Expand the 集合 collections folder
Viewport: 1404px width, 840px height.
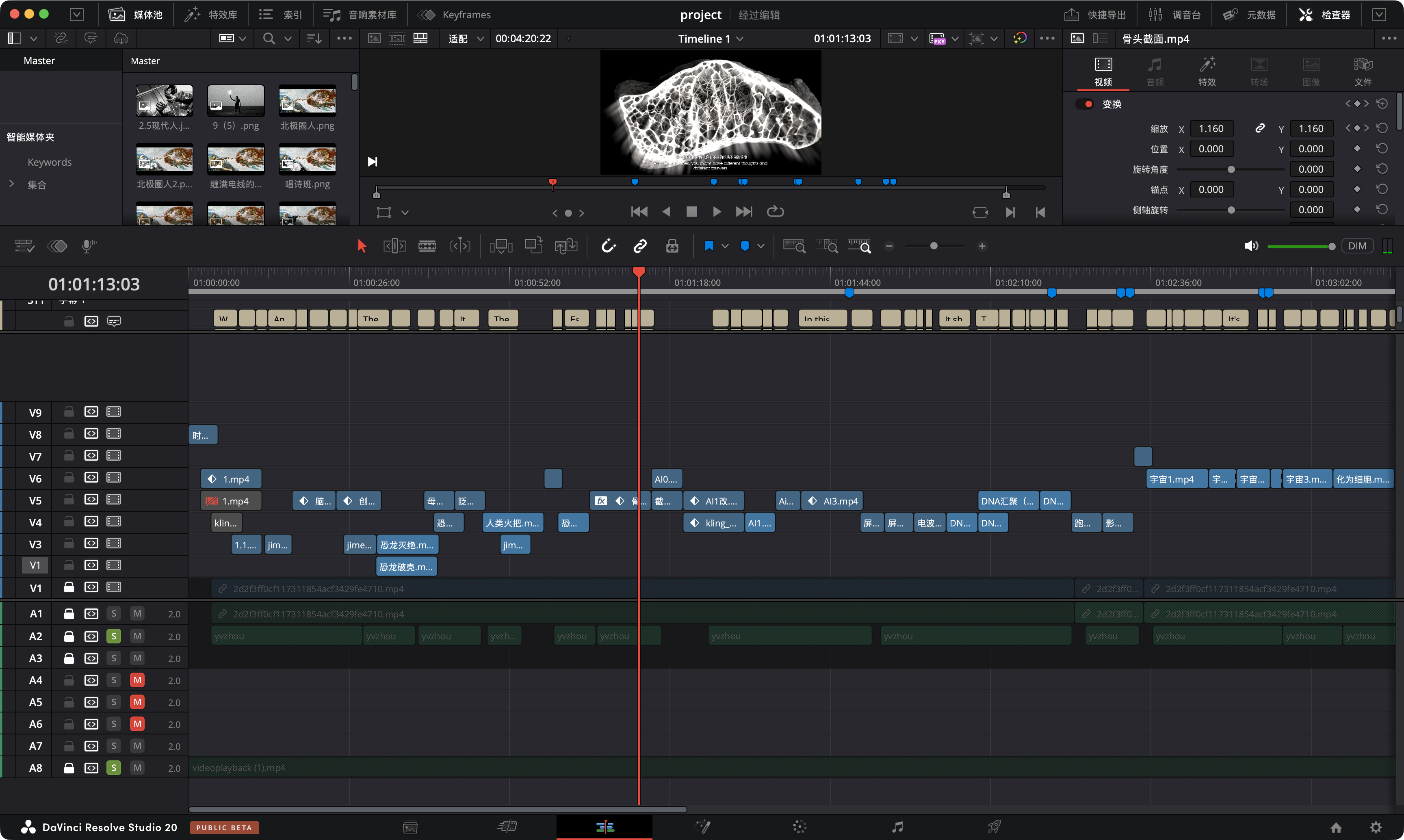coord(11,184)
